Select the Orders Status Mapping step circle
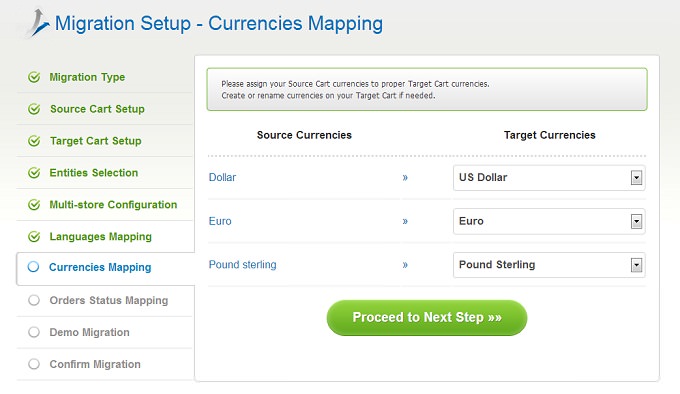 [34, 300]
